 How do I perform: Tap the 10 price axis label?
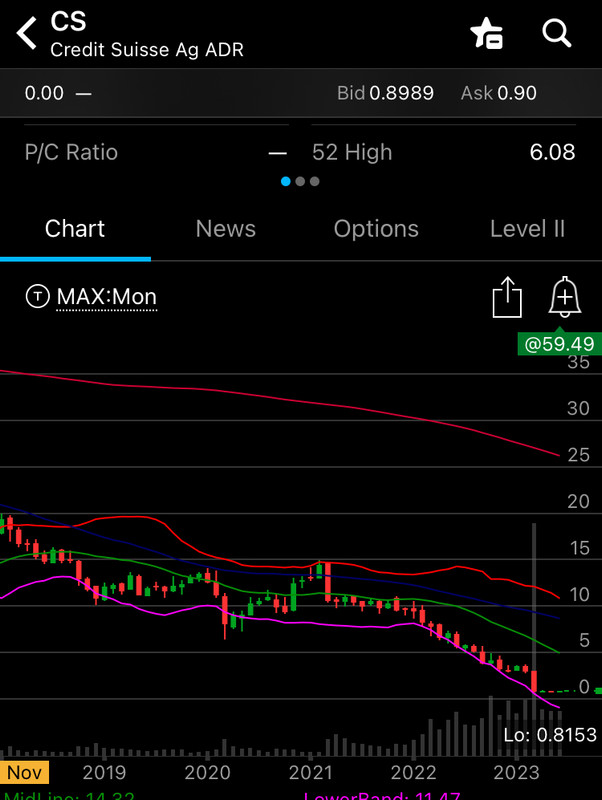(x=580, y=594)
